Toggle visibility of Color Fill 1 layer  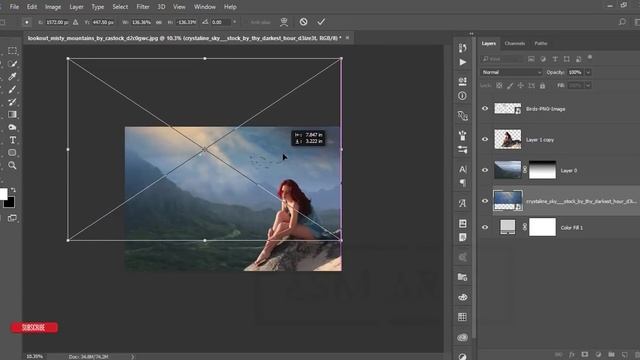485,227
